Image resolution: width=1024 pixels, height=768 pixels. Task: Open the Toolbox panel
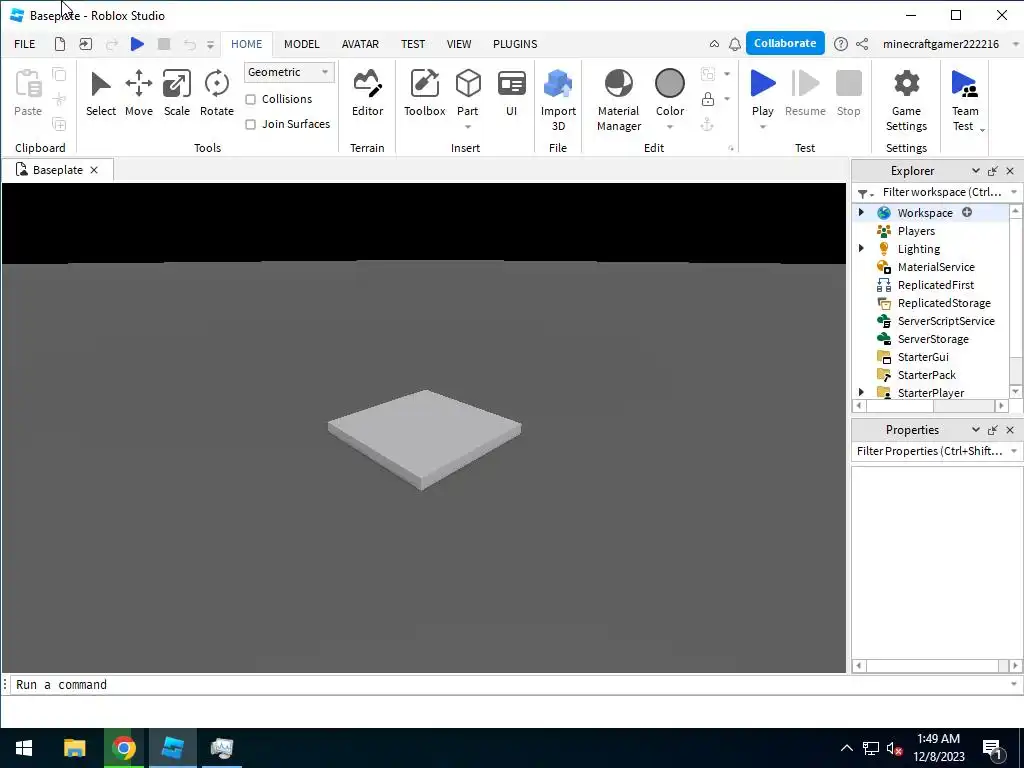[x=424, y=94]
